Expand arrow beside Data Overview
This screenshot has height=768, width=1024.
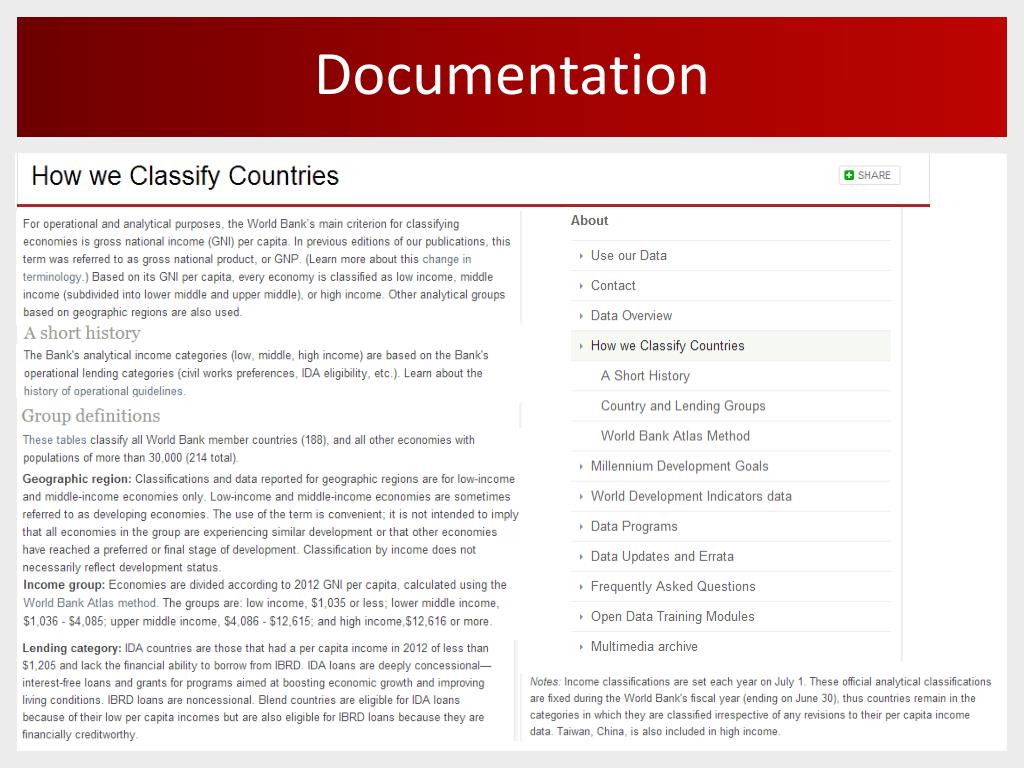pos(581,316)
